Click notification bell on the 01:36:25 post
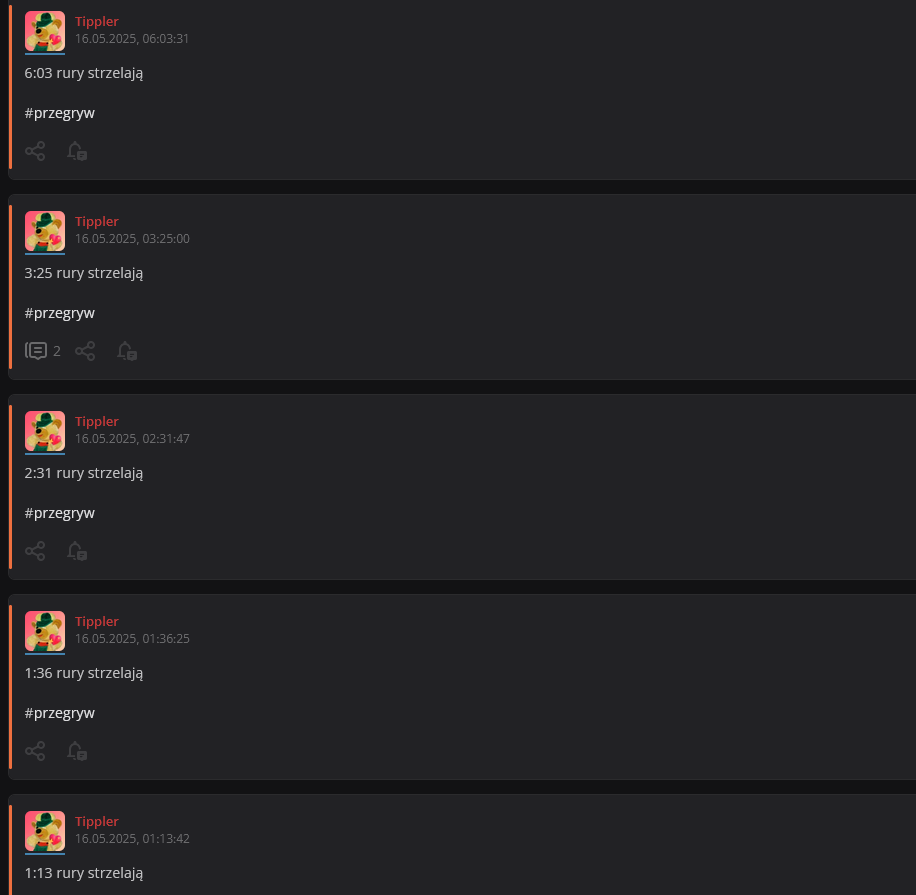The width and height of the screenshot is (916, 895). (x=77, y=751)
